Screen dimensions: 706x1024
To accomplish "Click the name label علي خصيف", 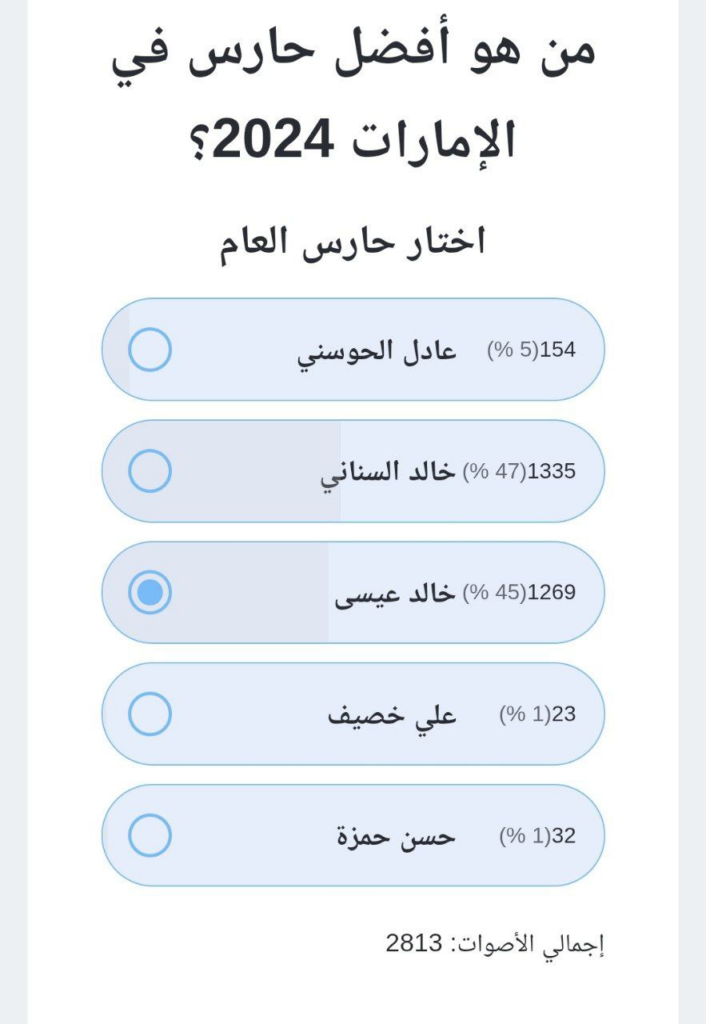I will [392, 716].
